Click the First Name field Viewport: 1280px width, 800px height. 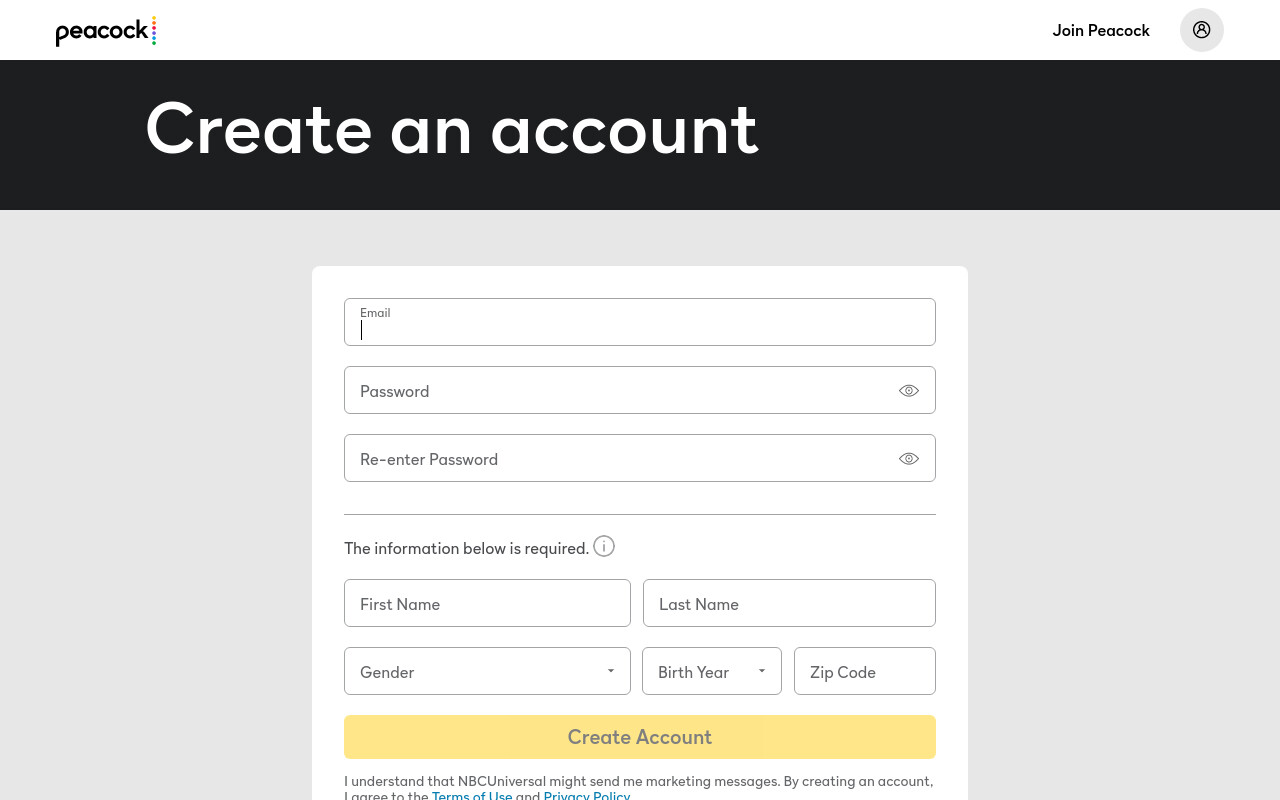[x=487, y=603]
